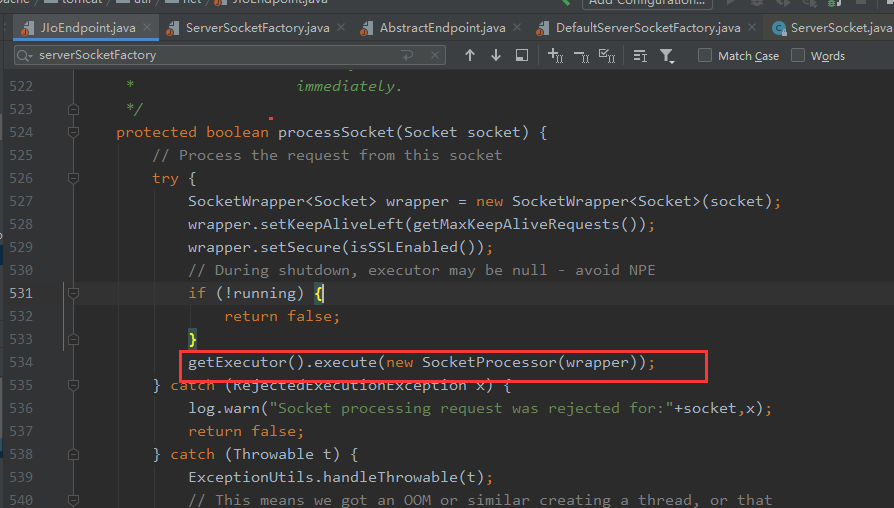This screenshot has width=894, height=508.
Task: Click getExecutor() call on line 534
Action: coord(246,362)
